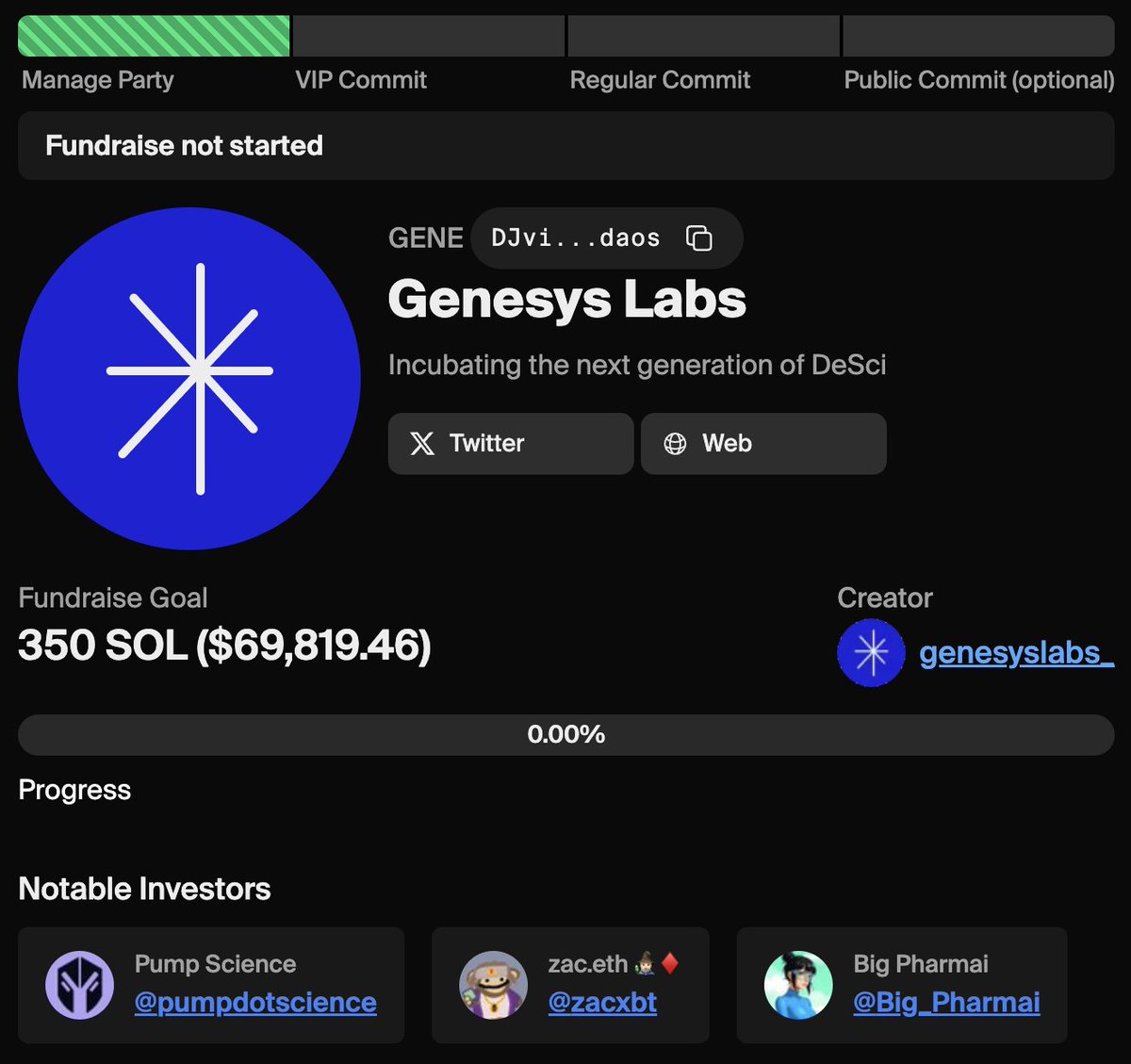Click the Progress label
1131x1064 pixels.
[x=74, y=790]
